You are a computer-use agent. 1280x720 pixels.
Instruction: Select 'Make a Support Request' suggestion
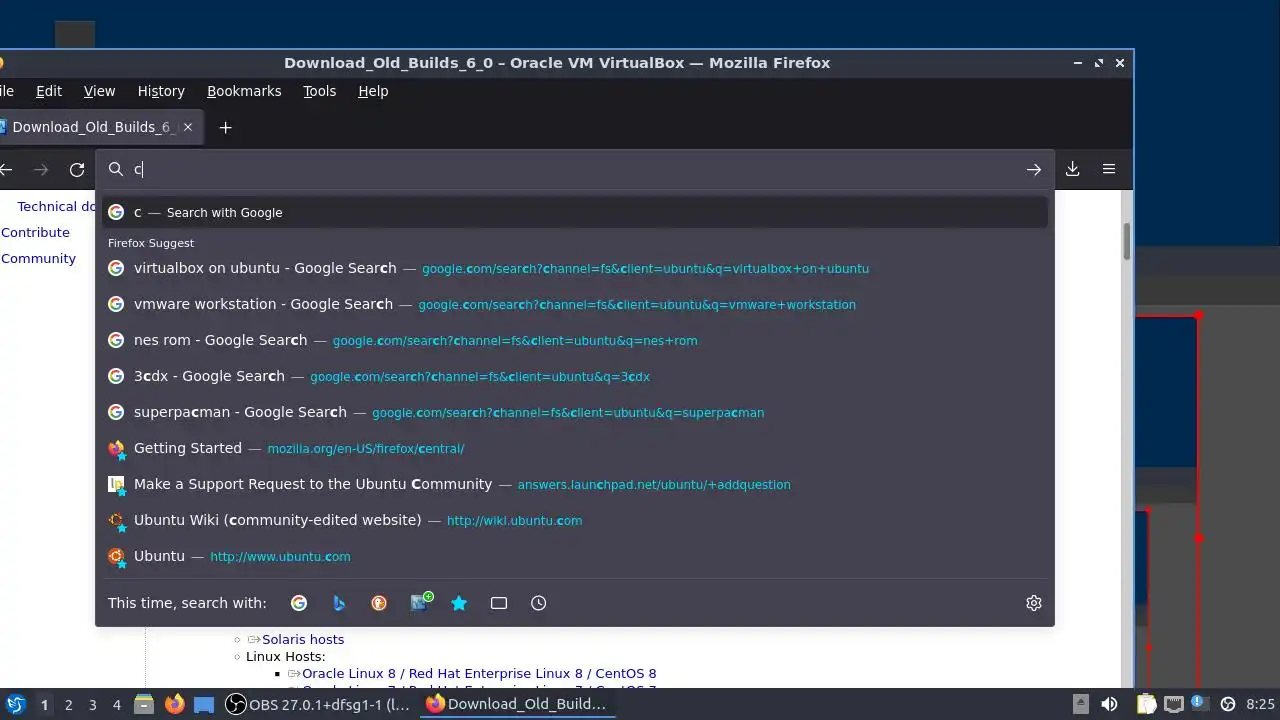click(575, 484)
